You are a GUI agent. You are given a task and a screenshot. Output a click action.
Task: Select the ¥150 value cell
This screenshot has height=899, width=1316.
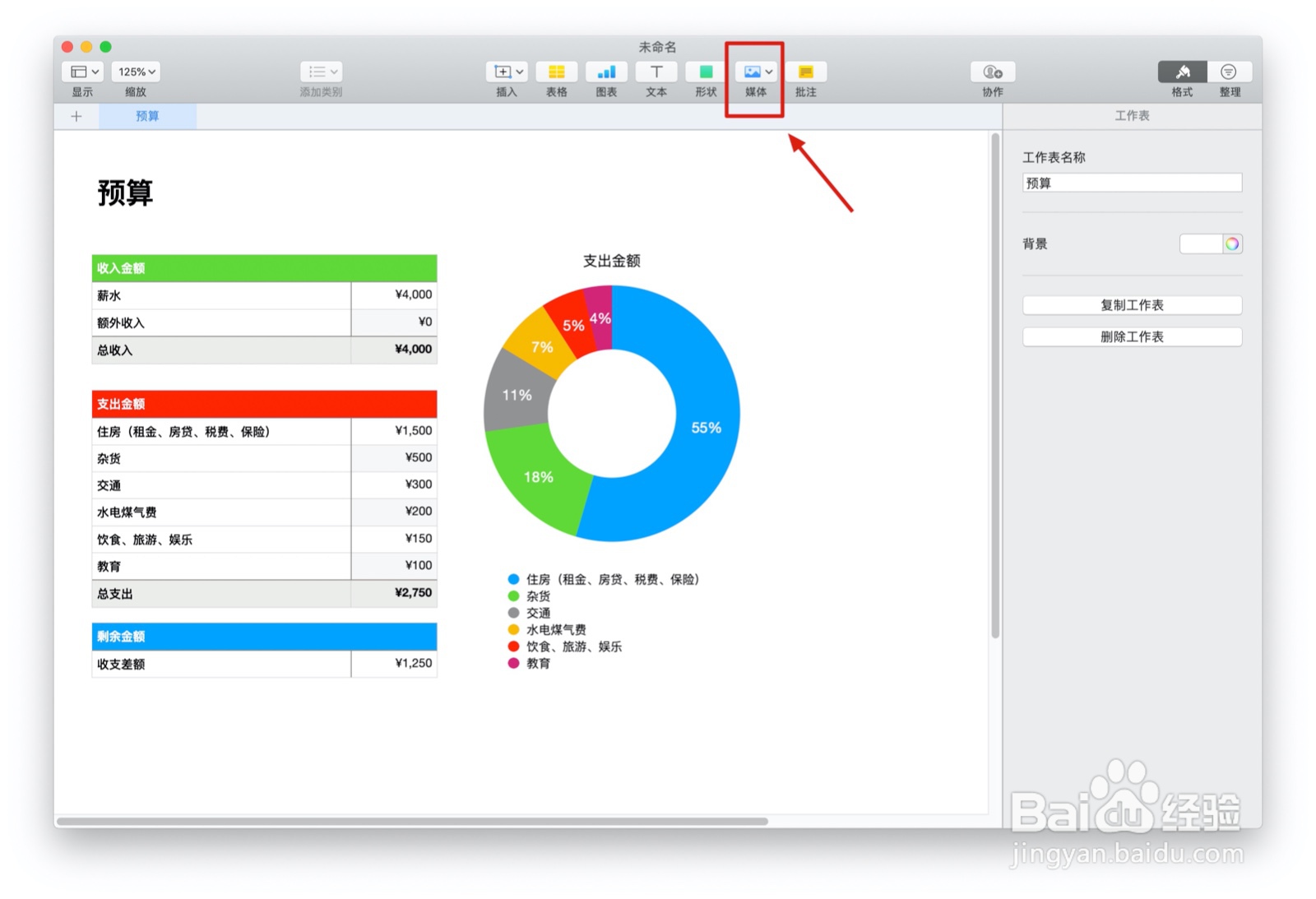[x=394, y=539]
